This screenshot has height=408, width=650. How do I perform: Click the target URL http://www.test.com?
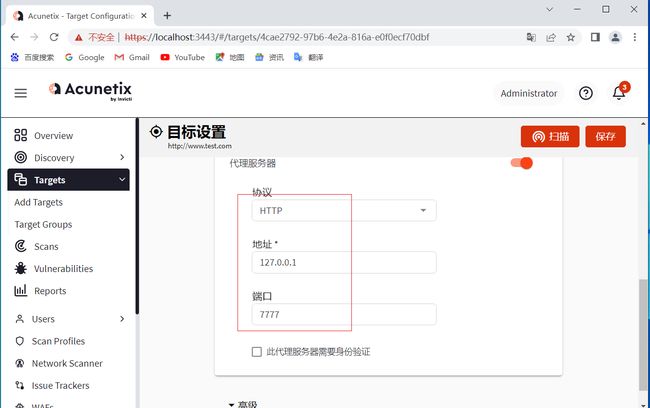[199, 146]
